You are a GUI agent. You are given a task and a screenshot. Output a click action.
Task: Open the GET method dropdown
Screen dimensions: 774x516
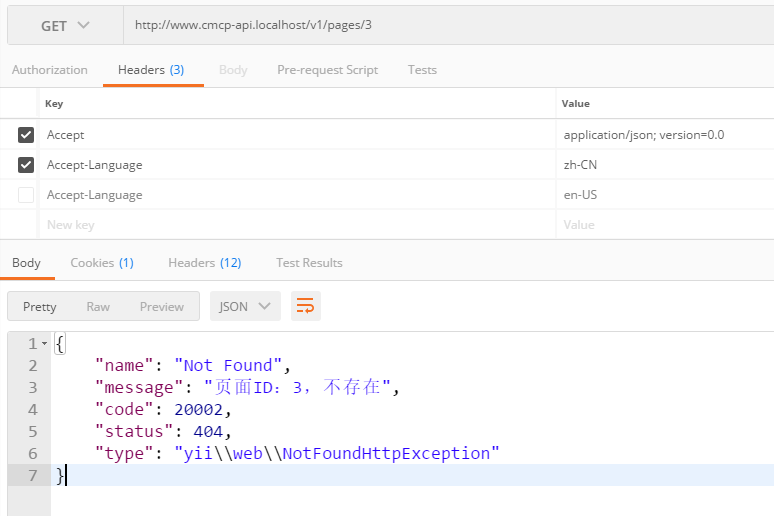pyautogui.click(x=65, y=25)
